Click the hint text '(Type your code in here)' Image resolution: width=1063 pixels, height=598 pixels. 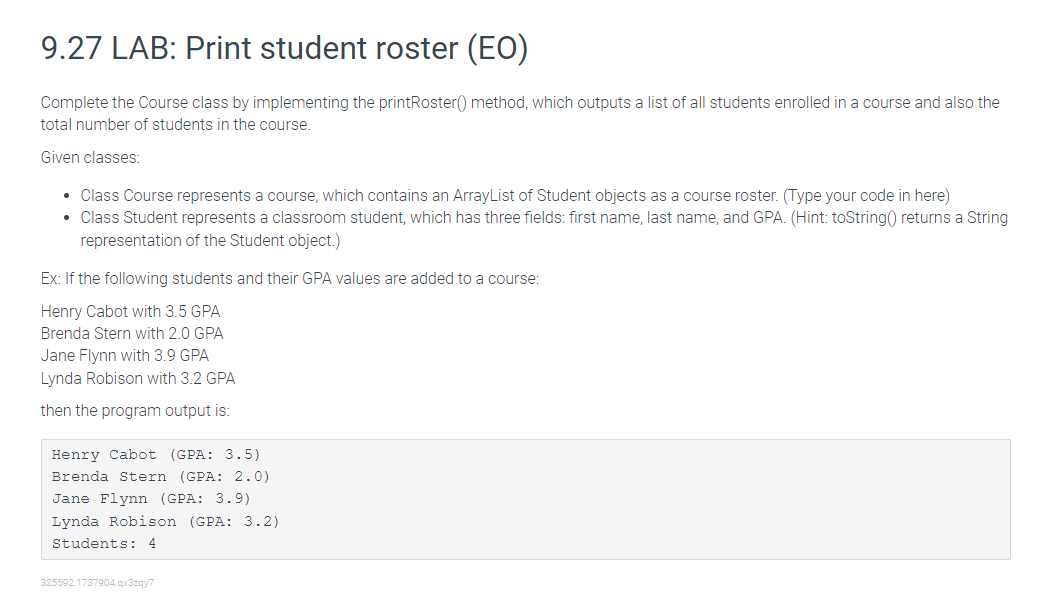pyautogui.click(x=866, y=196)
